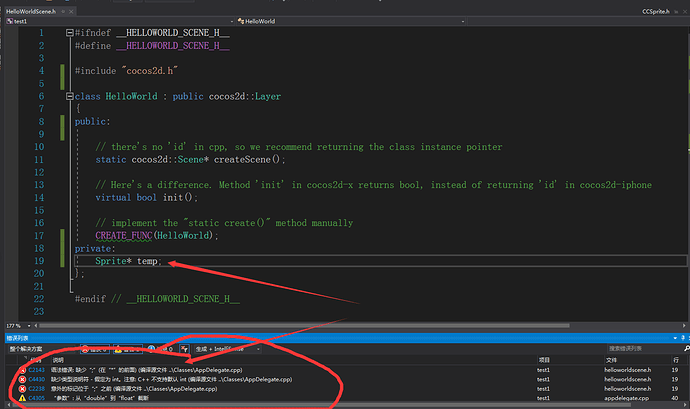The height and width of the screenshot is (409, 690).
Task: Select the double to float truncation warning
Action: point(101,398)
